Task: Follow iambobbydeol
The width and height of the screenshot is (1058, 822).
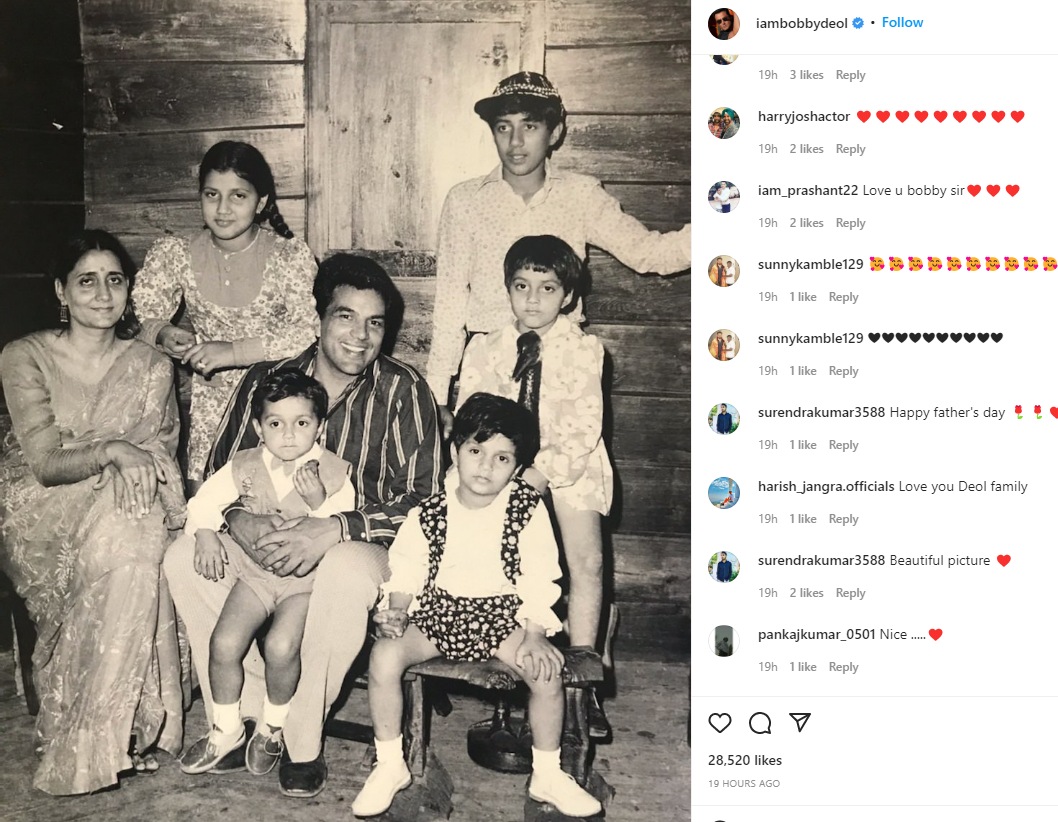Action: pos(902,22)
